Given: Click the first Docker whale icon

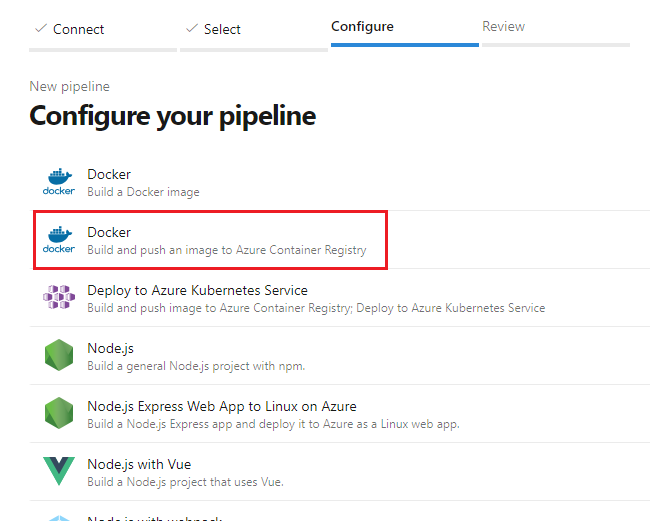Looking at the screenshot, I should click(x=58, y=182).
